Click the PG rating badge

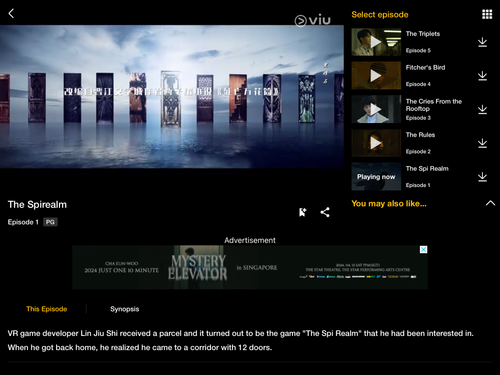(50, 222)
